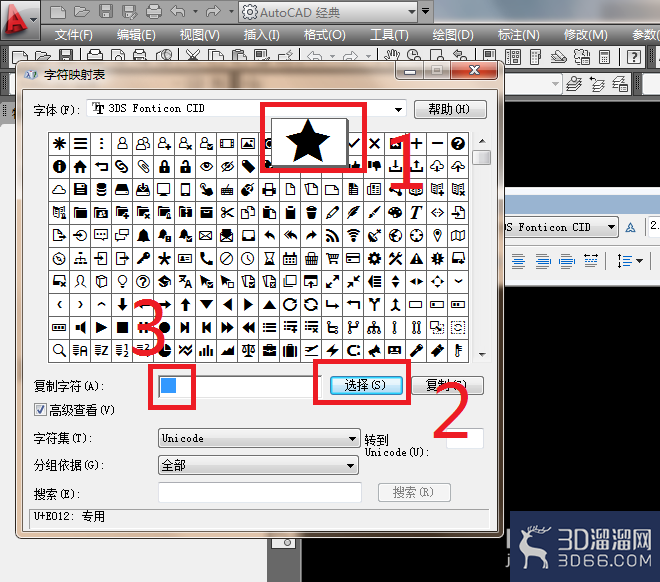Image resolution: width=660 pixels, height=582 pixels.
Task: Click the calculator icon in standard toolbar
Action: [x=604, y=56]
